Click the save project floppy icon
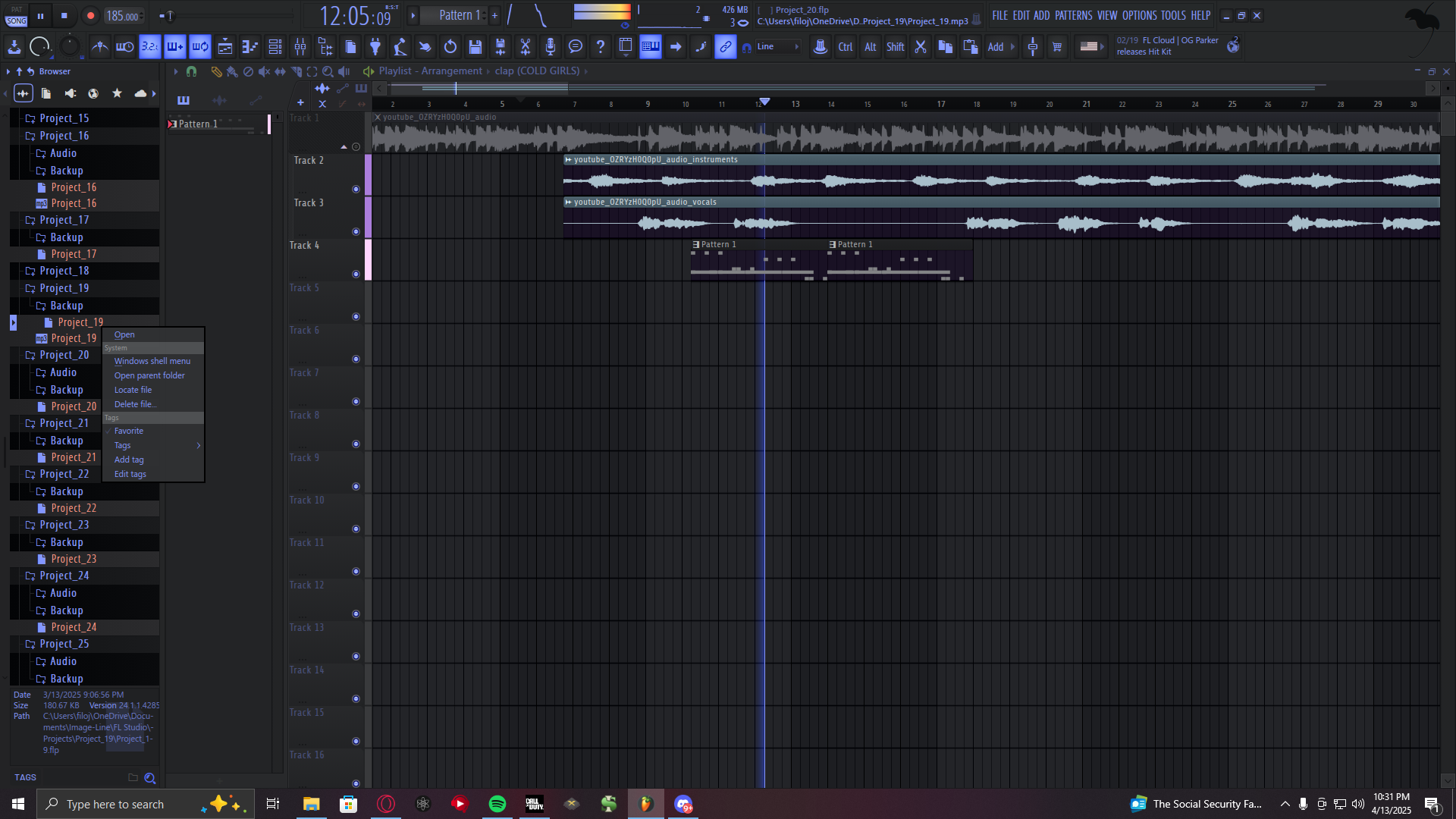 [475, 47]
